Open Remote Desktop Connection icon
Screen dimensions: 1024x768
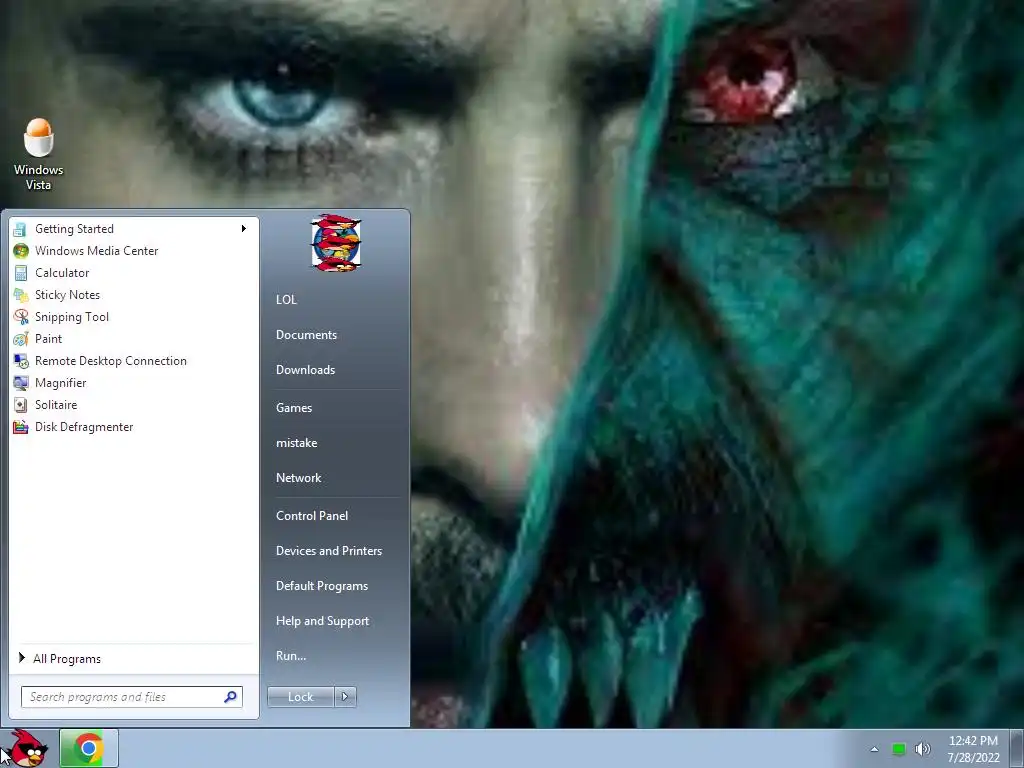pos(20,361)
